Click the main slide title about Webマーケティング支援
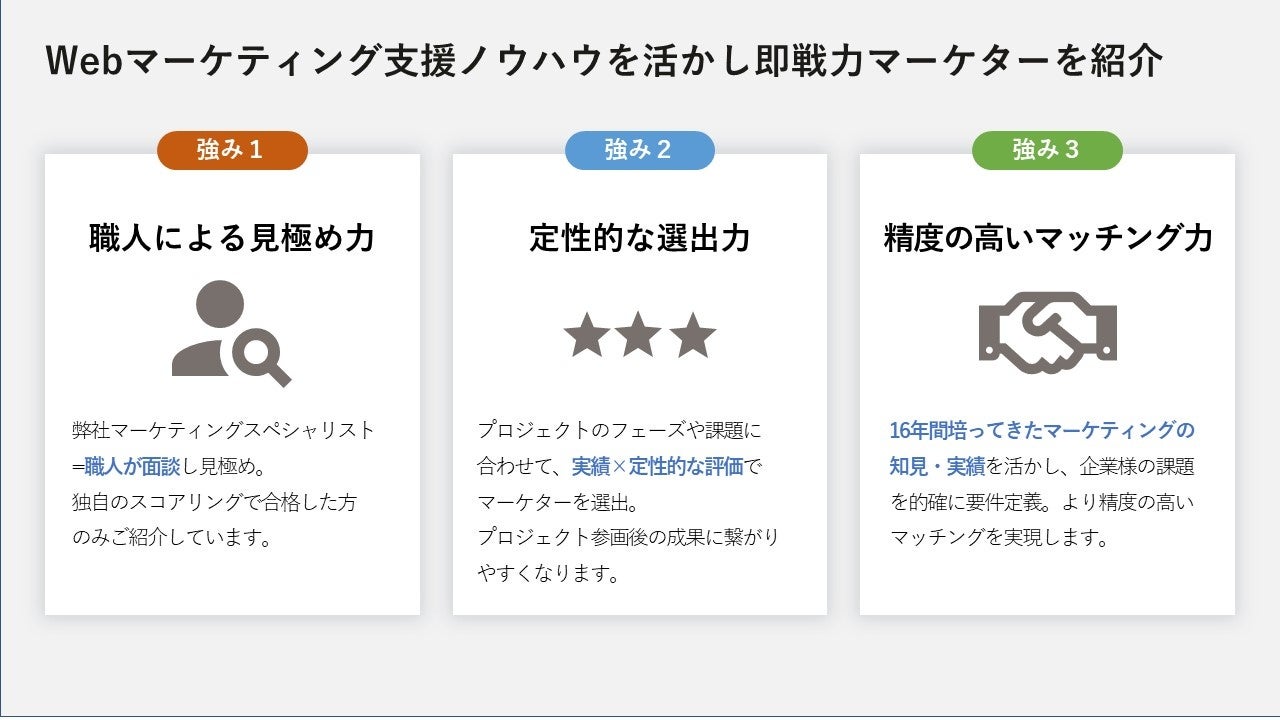The image size is (1280, 720). (604, 62)
